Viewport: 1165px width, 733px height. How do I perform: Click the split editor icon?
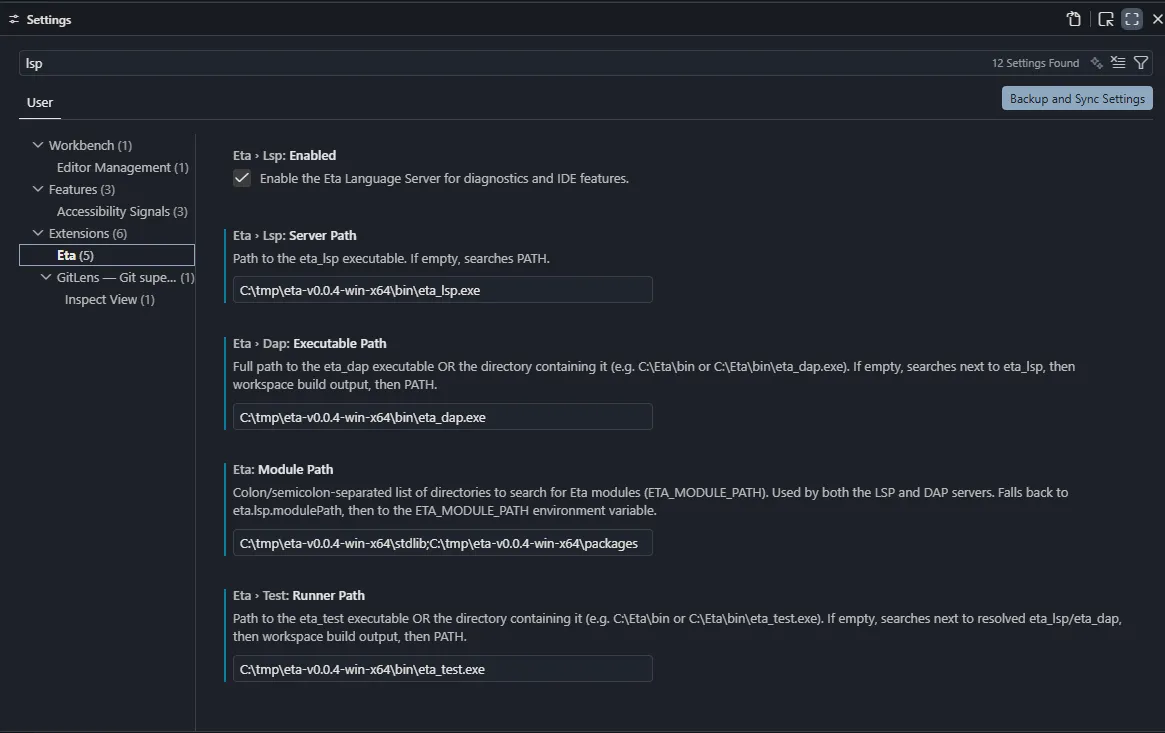coord(1106,19)
